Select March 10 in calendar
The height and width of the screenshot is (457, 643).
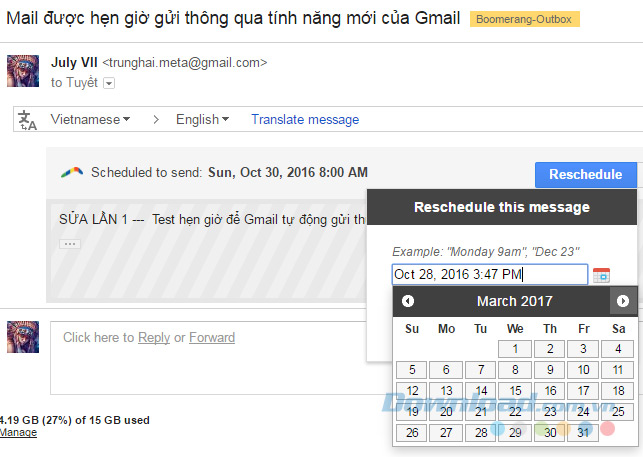[583, 370]
